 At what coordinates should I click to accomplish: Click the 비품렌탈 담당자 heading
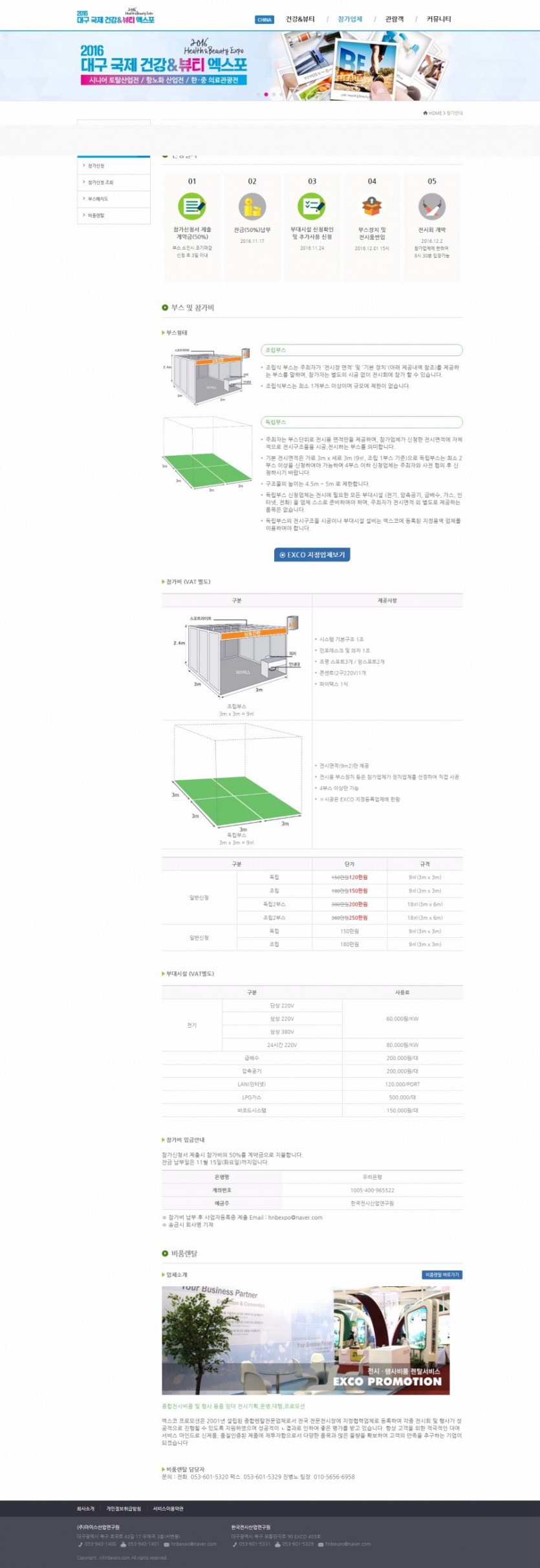point(185,1469)
